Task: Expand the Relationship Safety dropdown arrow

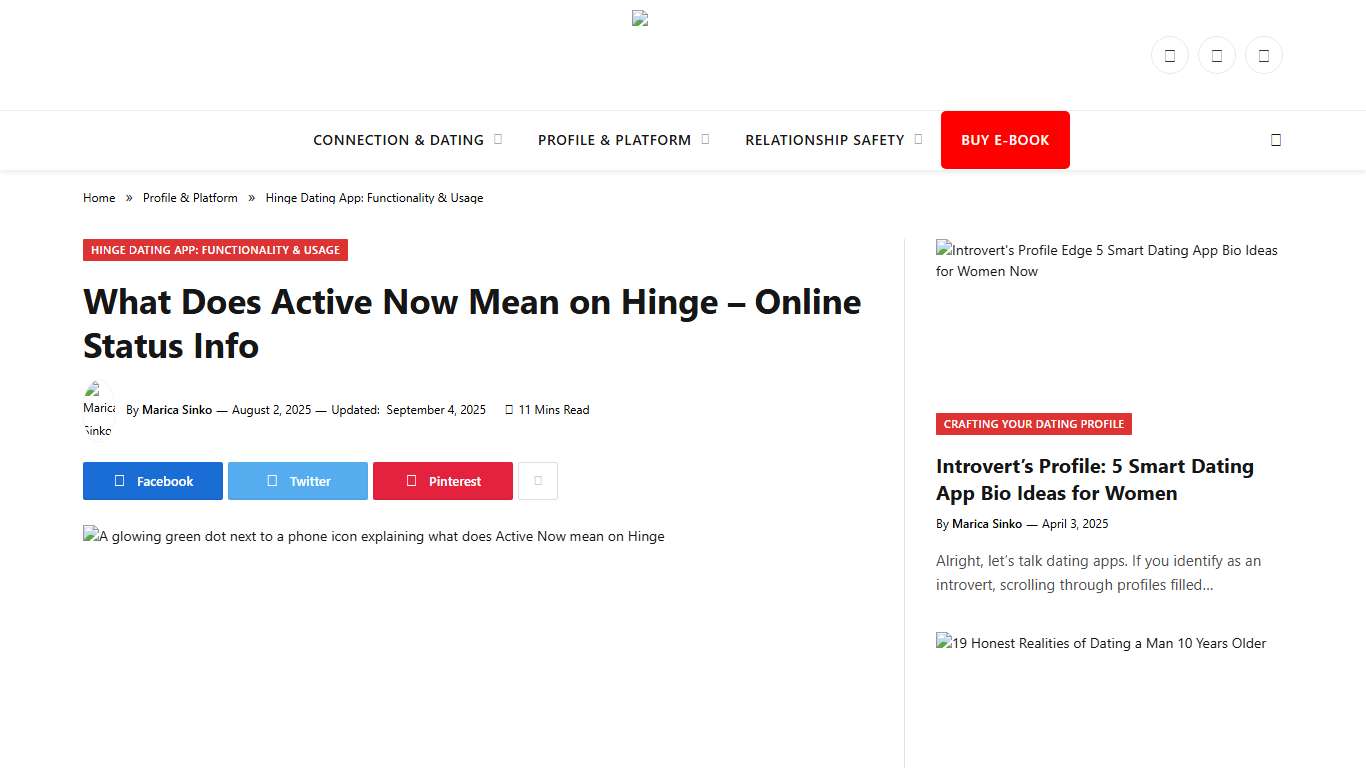Action: pyautogui.click(x=918, y=140)
